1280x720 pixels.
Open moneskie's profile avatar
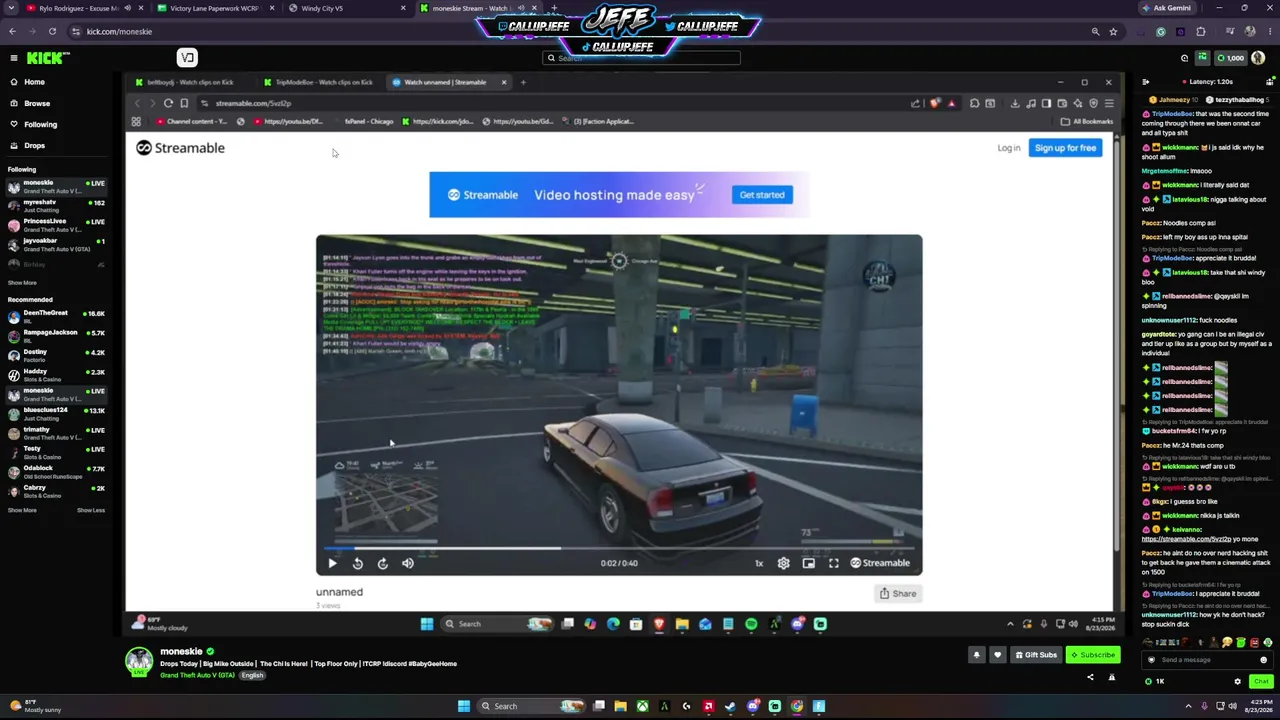pyautogui.click(x=139, y=661)
